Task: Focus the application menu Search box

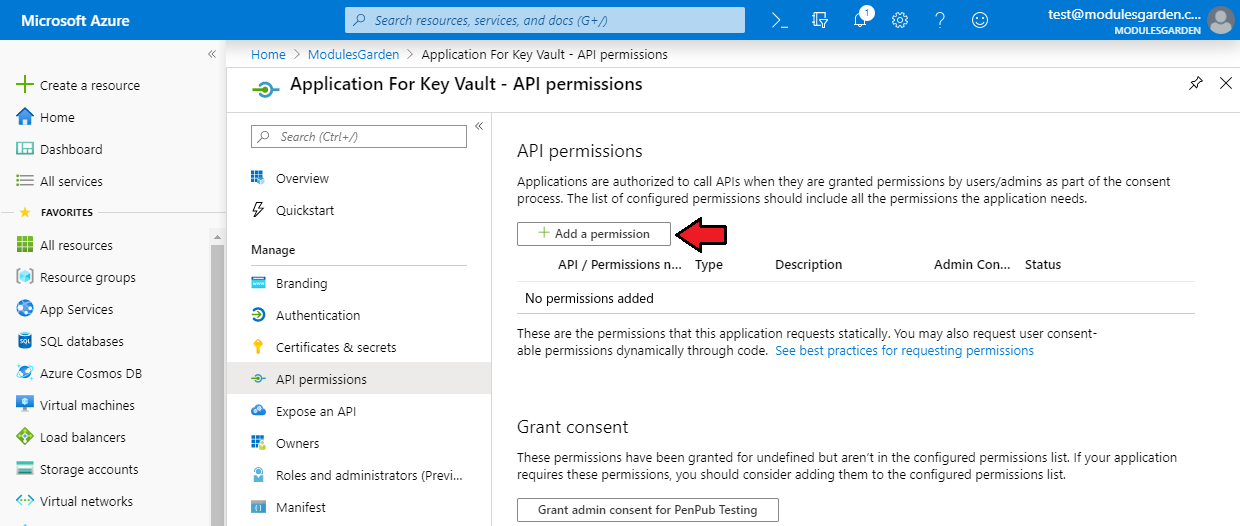Action: (359, 136)
